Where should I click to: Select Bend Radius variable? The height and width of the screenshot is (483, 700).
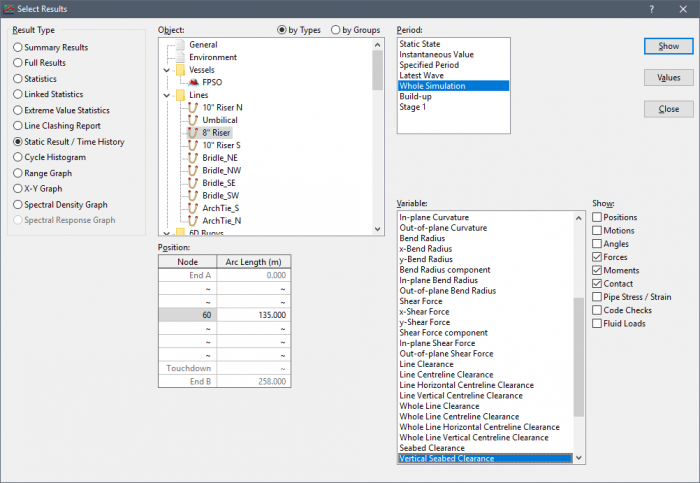click(485, 238)
